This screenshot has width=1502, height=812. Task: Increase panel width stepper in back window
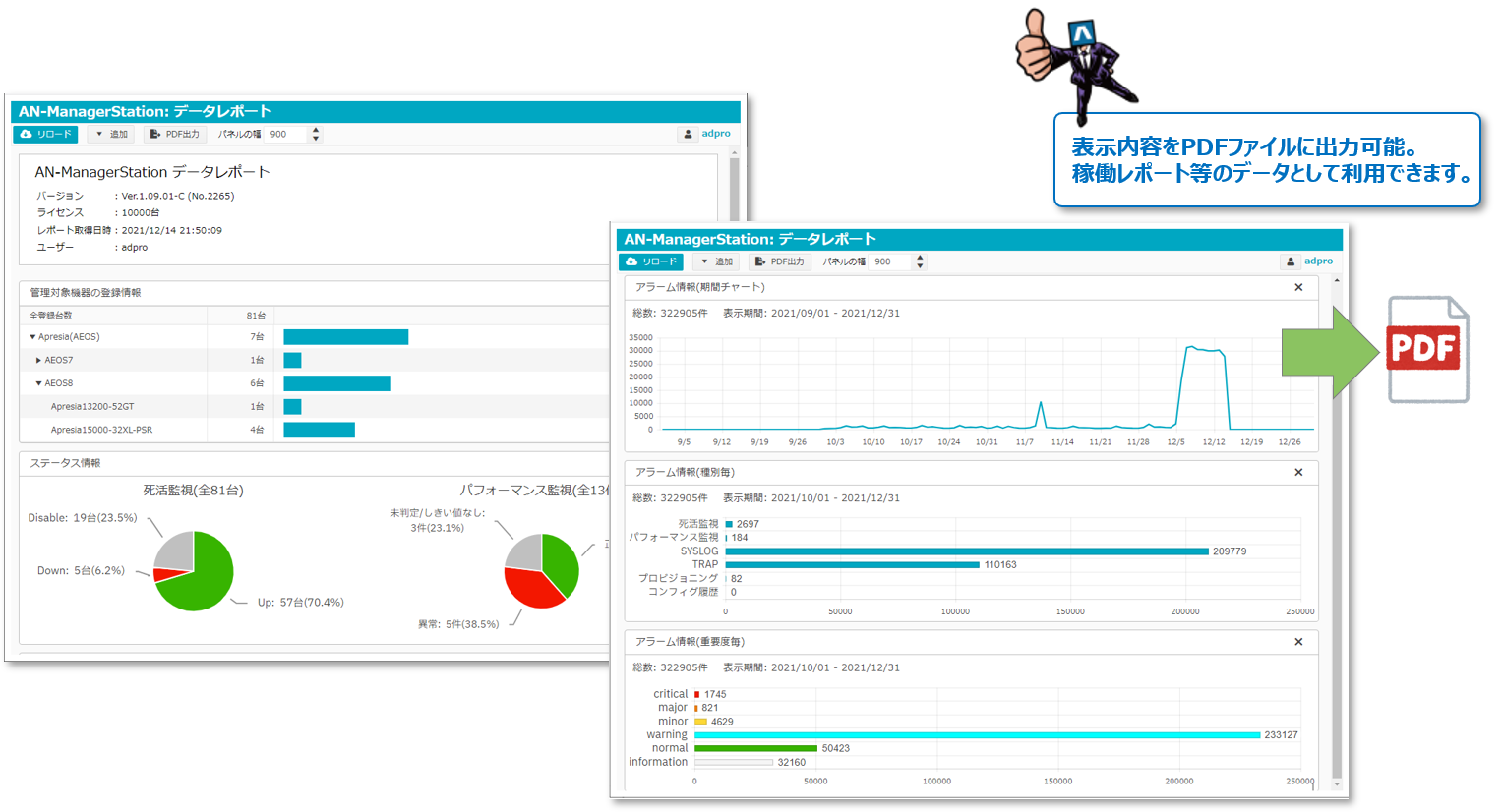[x=316, y=130]
